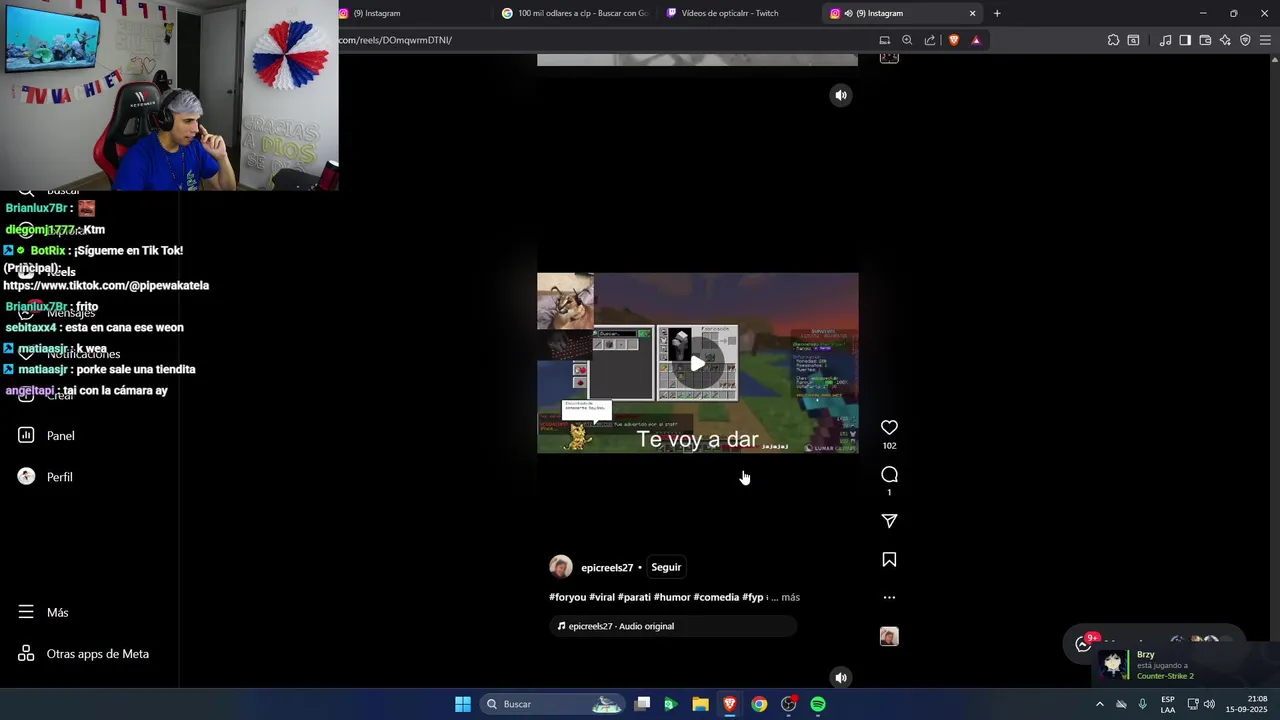Viewport: 1280px width, 720px height.
Task: Open the Leo AI sparkle icon
Action: coord(1225,40)
